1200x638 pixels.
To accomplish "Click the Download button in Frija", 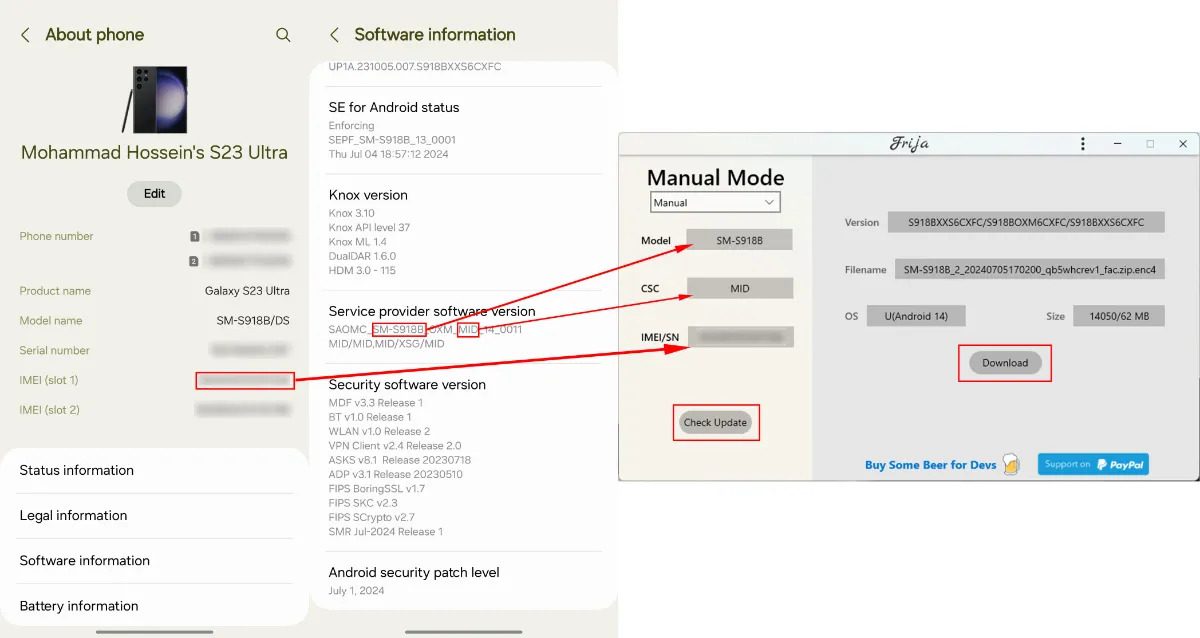I will [x=1005, y=363].
